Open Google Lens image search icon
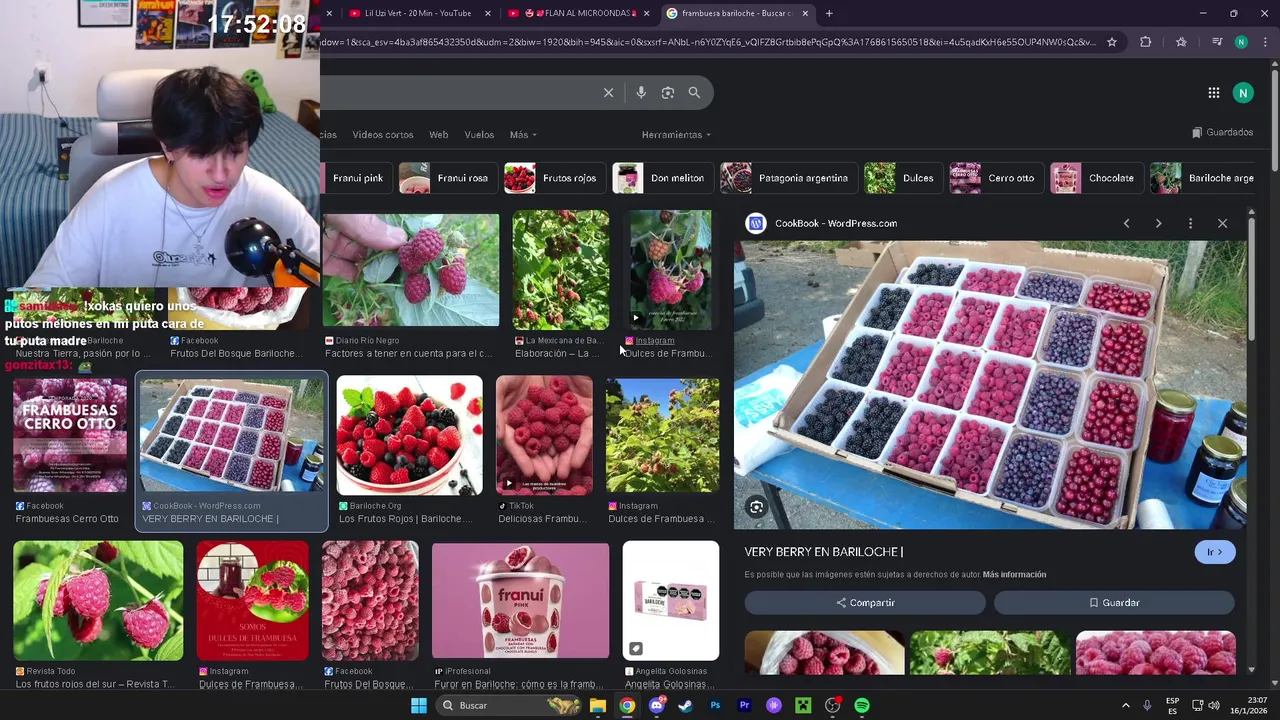The height and width of the screenshot is (720, 1280). [x=668, y=92]
